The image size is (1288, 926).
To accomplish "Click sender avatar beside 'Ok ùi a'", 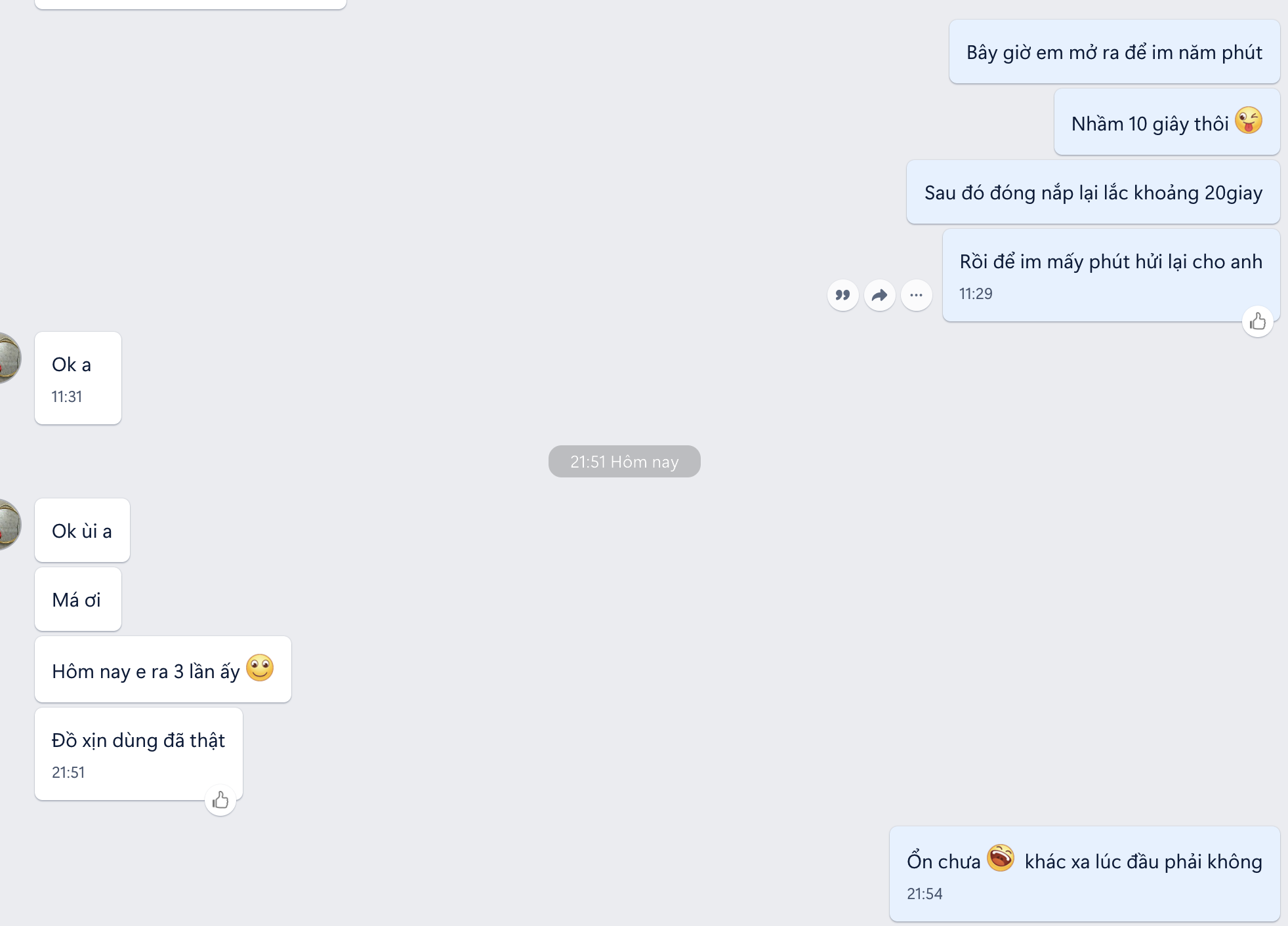I will click(8, 524).
